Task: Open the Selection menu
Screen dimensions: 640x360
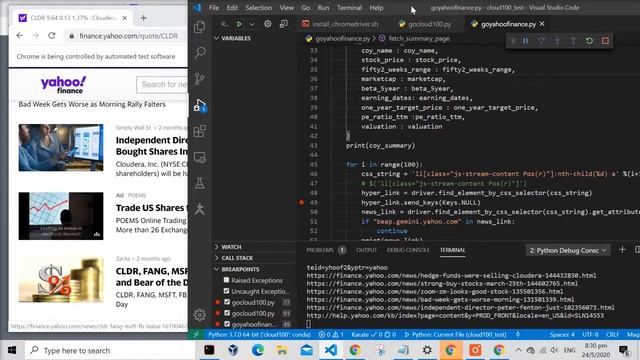Action: point(259,8)
